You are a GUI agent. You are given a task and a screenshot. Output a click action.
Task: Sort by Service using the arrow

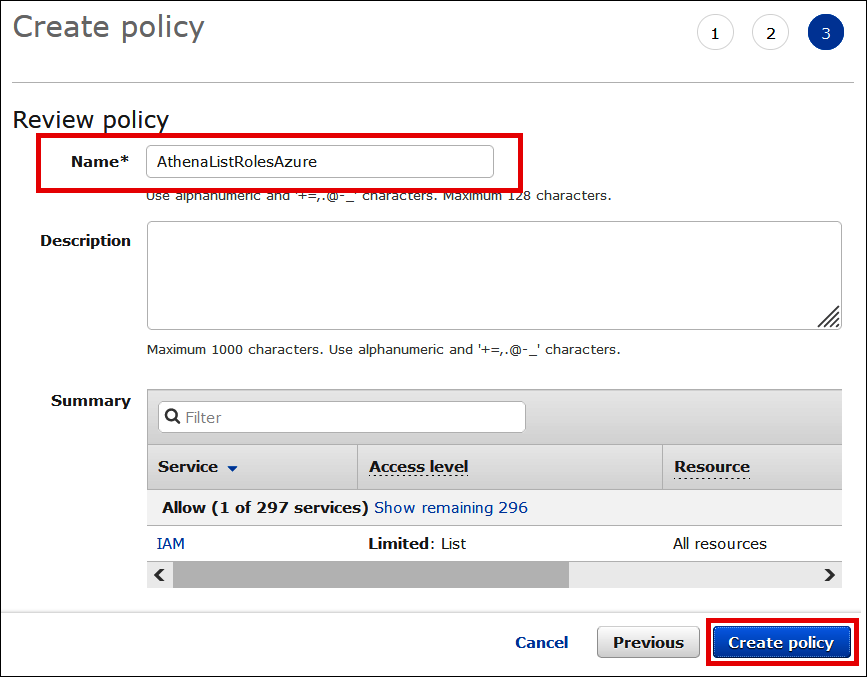point(233,468)
